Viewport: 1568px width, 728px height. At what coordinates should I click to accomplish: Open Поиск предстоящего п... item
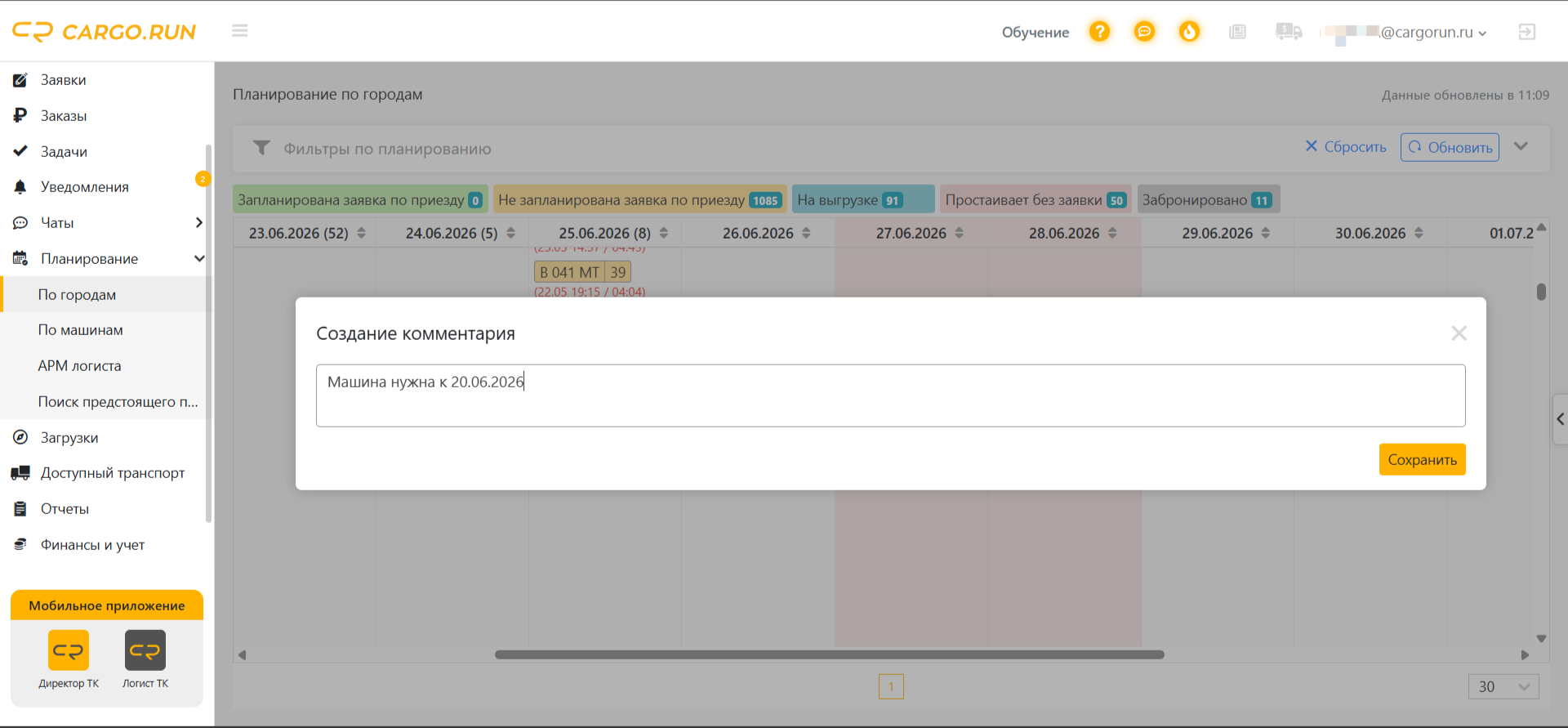click(x=118, y=401)
